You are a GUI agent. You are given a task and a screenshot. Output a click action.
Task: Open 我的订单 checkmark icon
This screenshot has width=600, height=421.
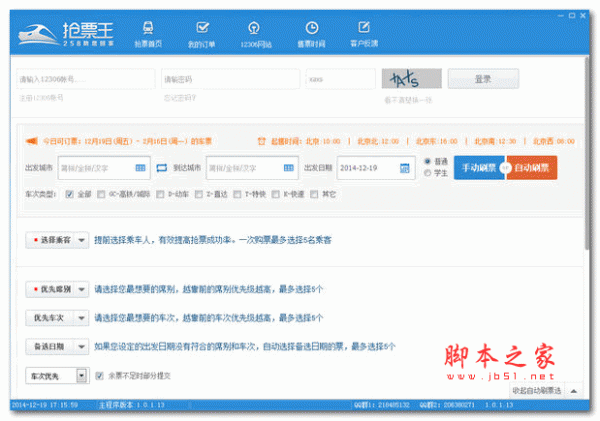203,27
